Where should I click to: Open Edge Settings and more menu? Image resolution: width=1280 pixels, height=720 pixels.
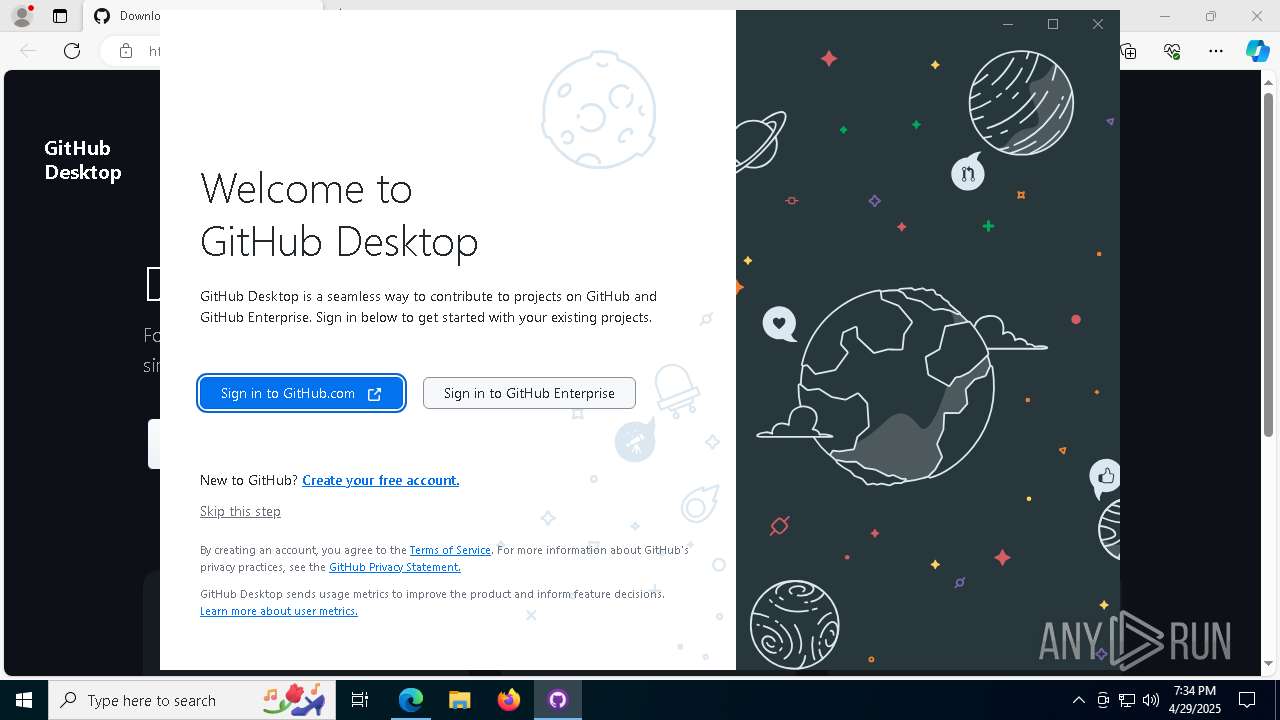(1216, 51)
